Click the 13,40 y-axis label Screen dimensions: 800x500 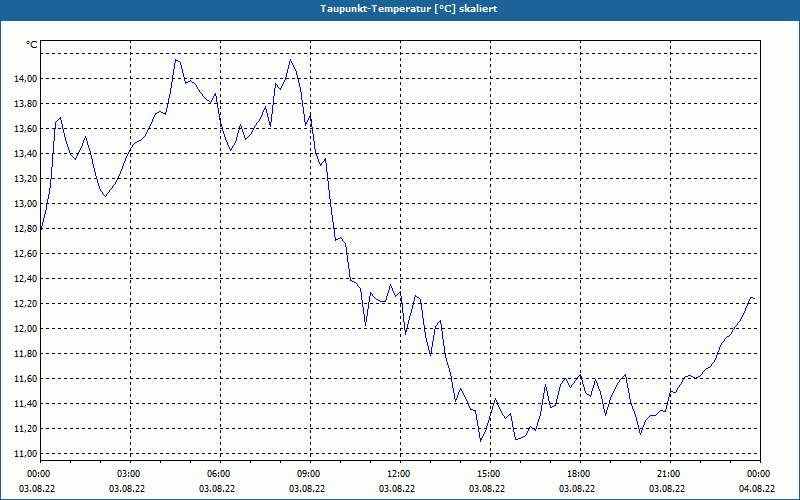[27, 154]
